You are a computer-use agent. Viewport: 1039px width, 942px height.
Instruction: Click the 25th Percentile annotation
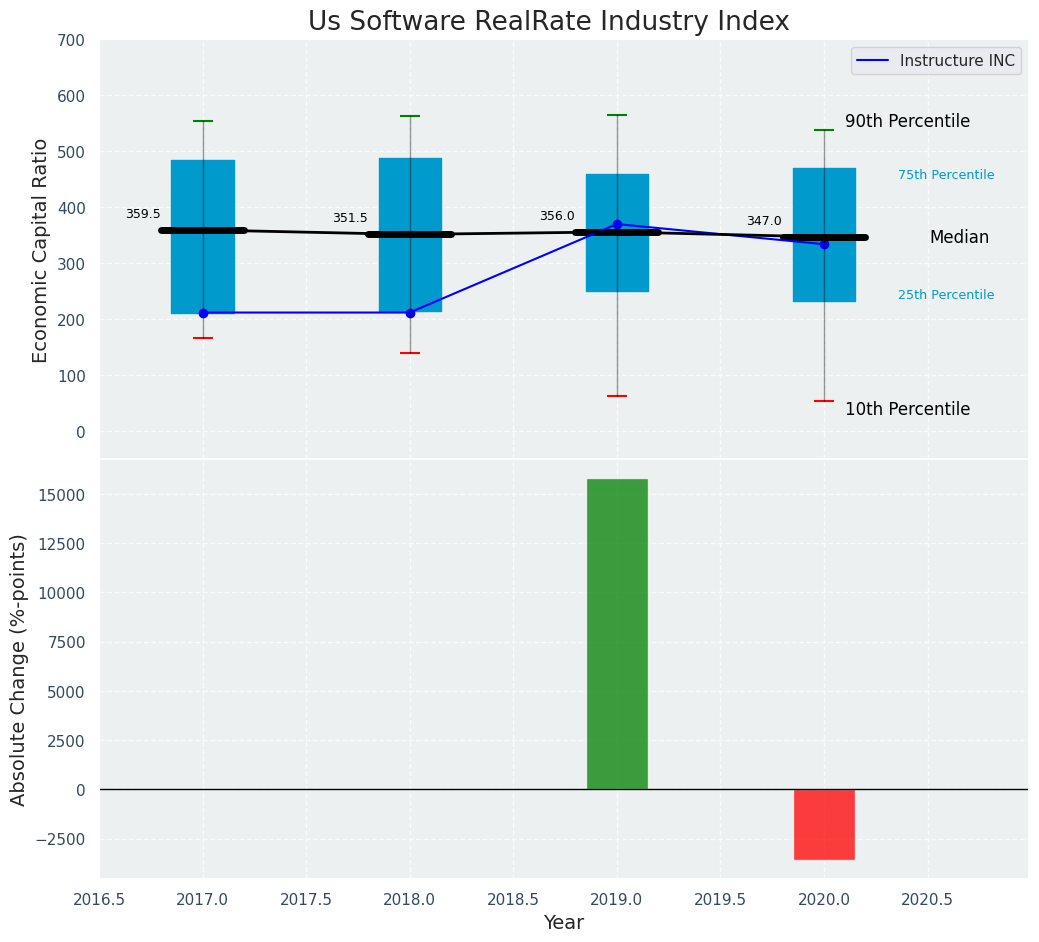(x=946, y=295)
